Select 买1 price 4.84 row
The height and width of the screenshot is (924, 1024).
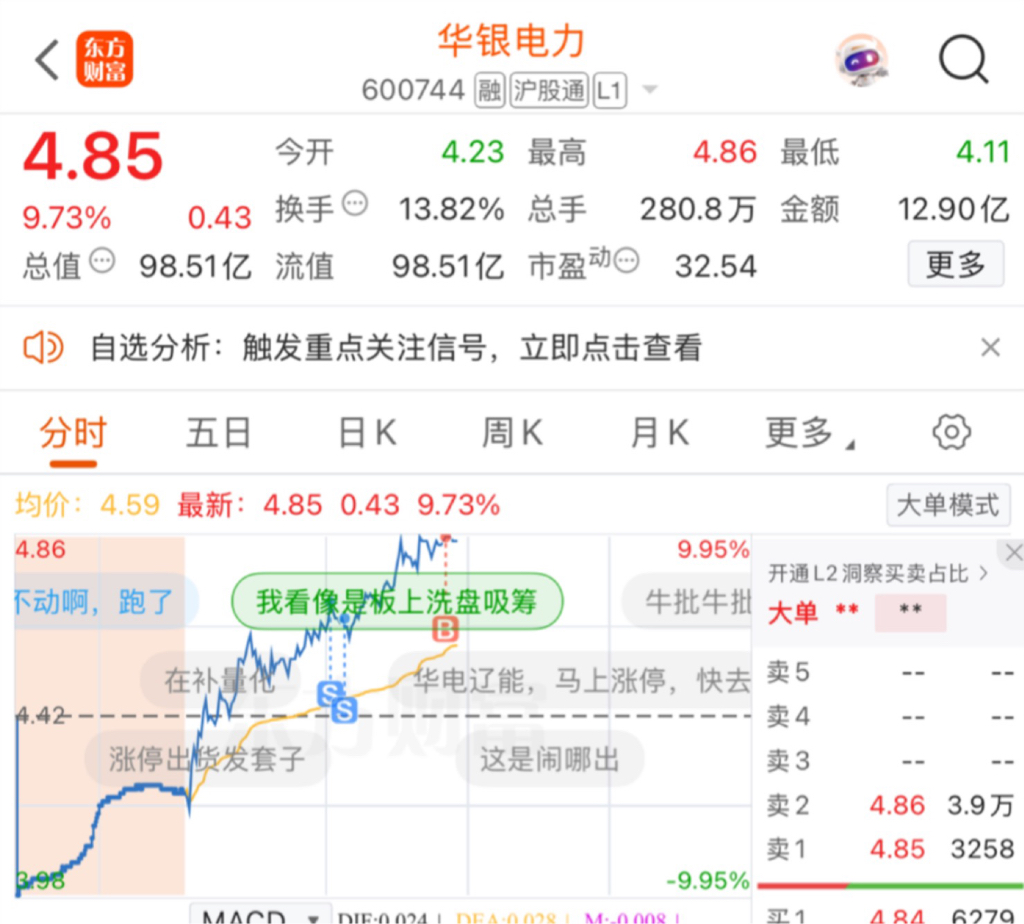[890, 915]
